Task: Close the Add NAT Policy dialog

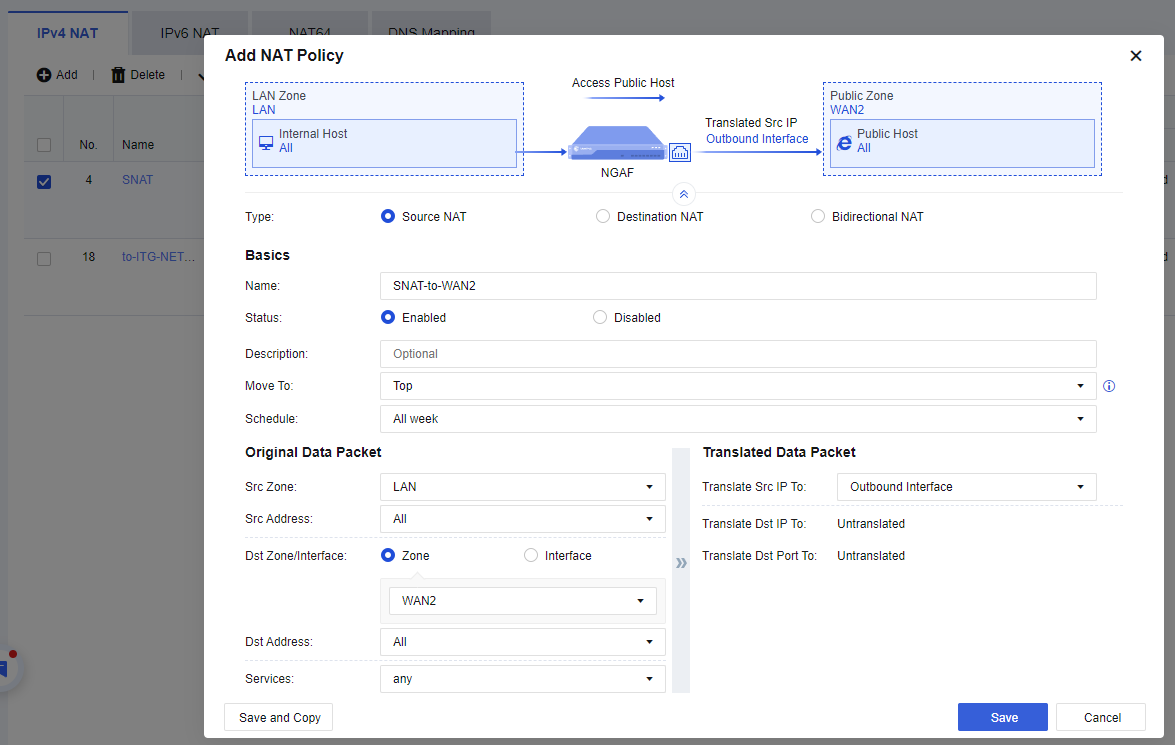Action: click(1135, 56)
